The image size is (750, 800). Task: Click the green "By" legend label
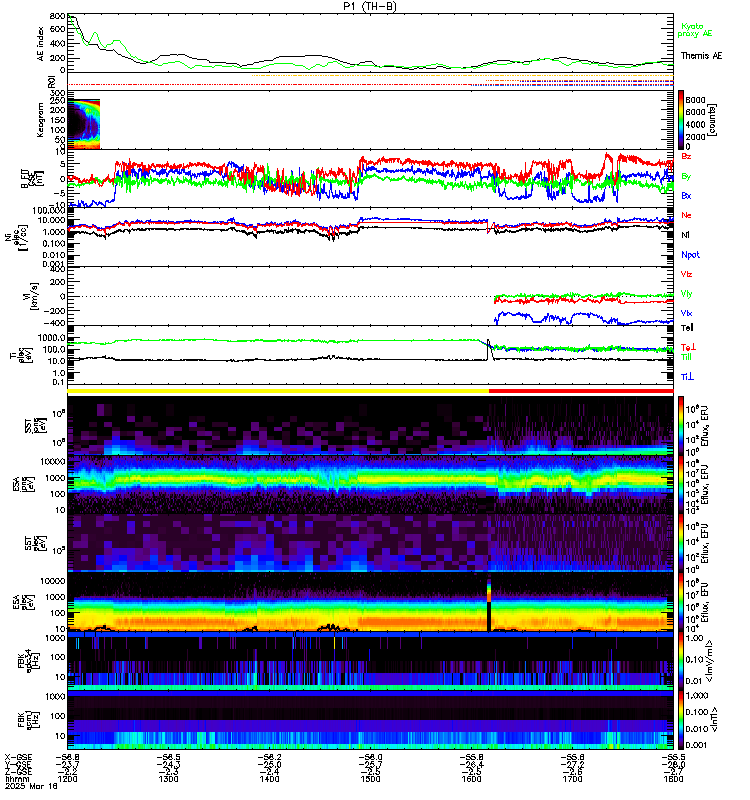(686, 176)
